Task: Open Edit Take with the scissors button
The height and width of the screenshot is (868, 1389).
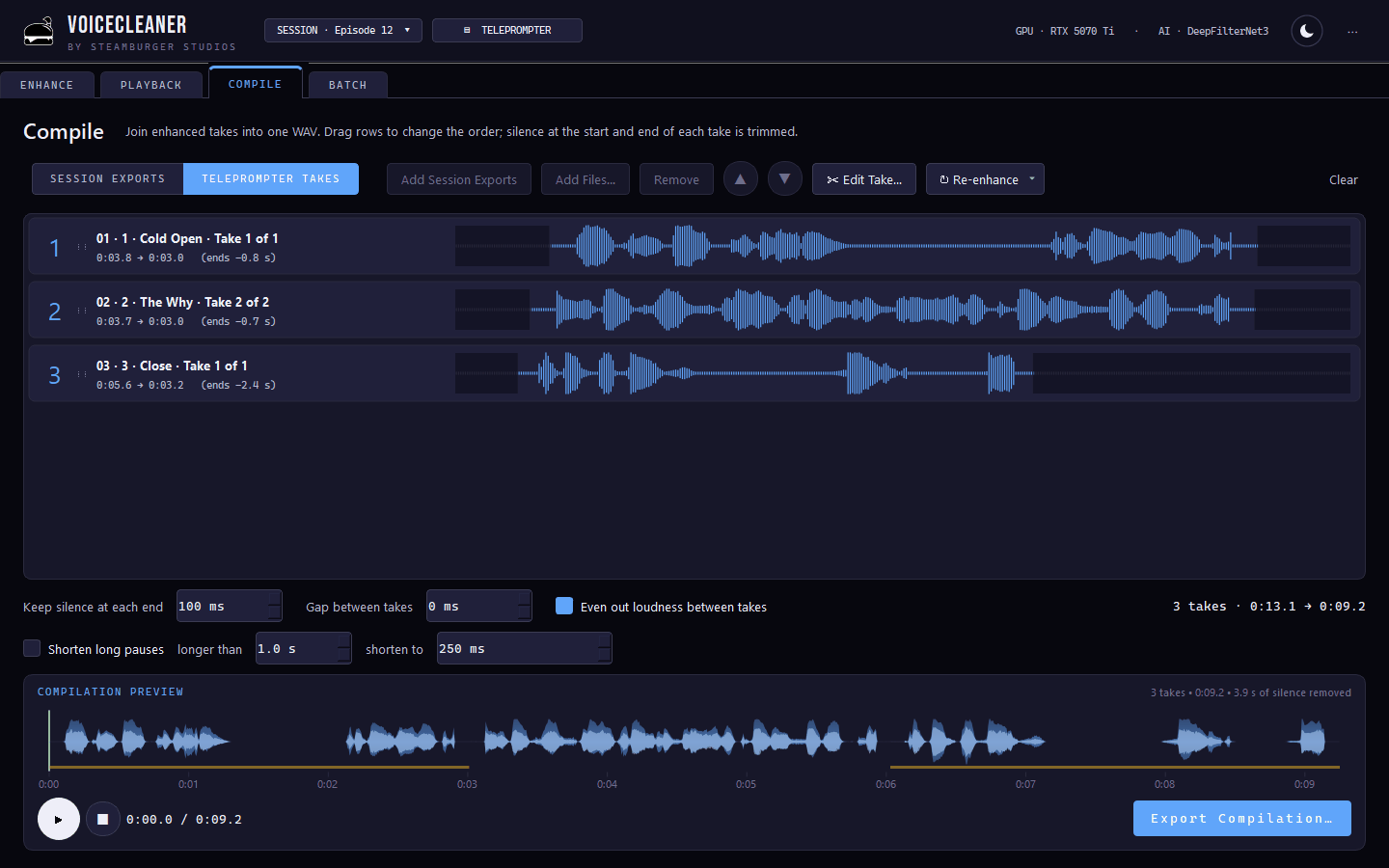Action: (x=864, y=179)
